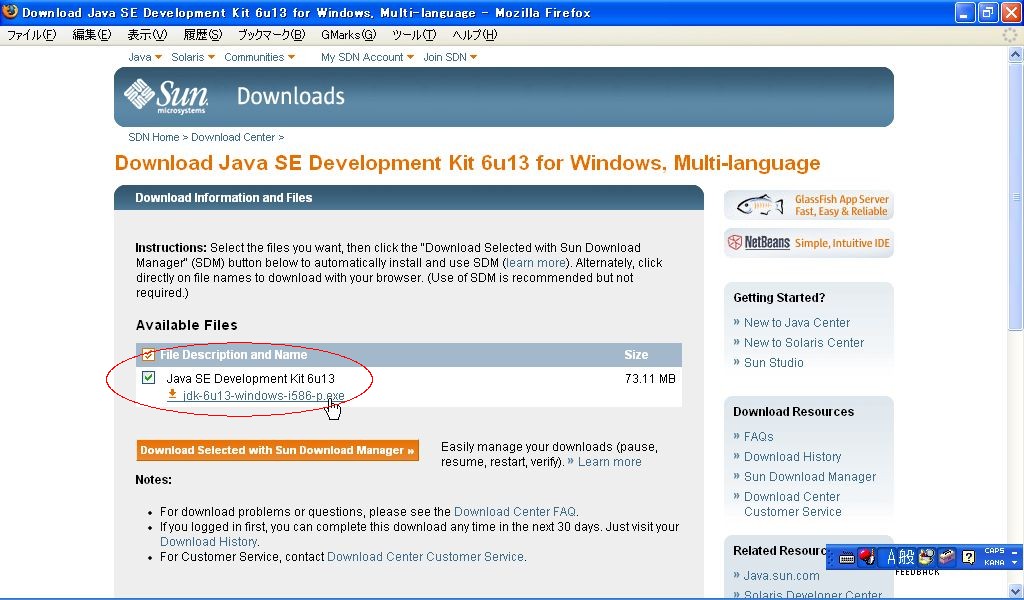
Task: Click the download arrow icon beside jdk-6u13 file
Action: (x=172, y=394)
